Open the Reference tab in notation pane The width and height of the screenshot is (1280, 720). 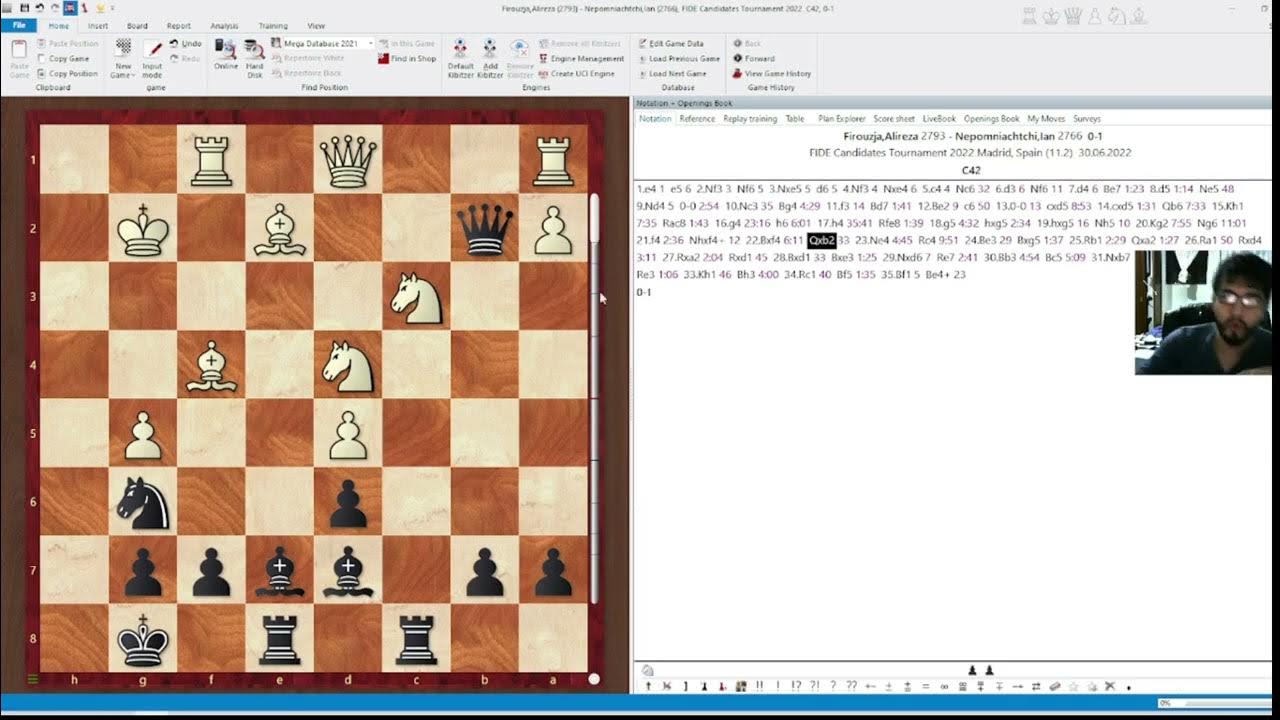pyautogui.click(x=697, y=119)
